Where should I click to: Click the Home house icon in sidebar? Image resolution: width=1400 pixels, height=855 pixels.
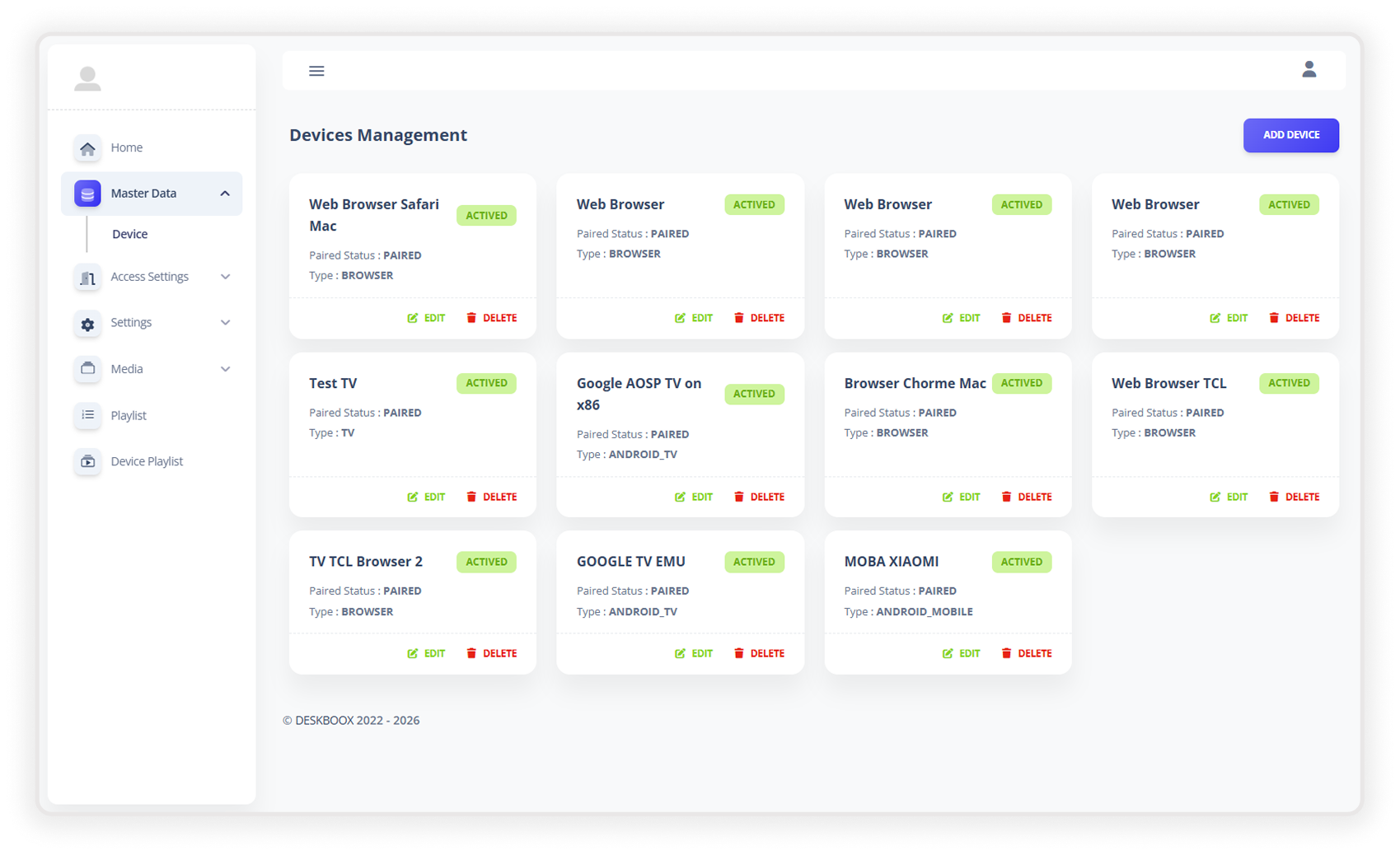point(87,148)
